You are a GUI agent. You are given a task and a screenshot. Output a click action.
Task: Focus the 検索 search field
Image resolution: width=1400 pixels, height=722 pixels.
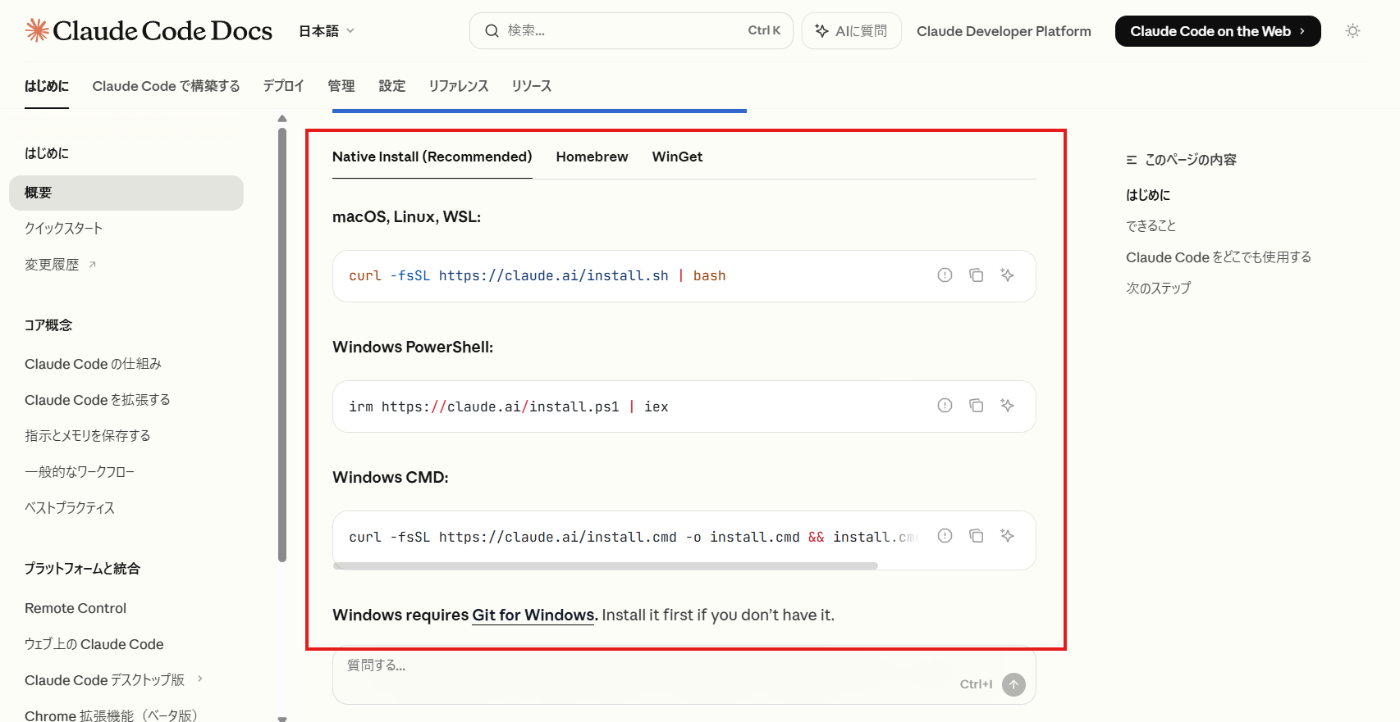point(631,31)
